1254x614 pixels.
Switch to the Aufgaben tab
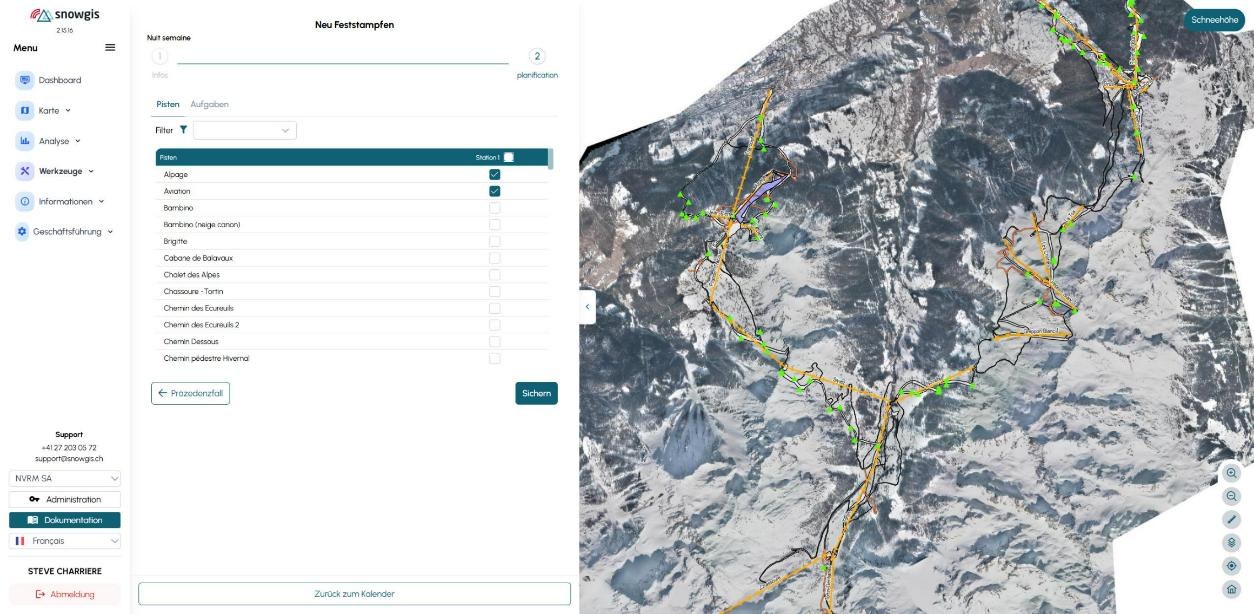tap(209, 104)
